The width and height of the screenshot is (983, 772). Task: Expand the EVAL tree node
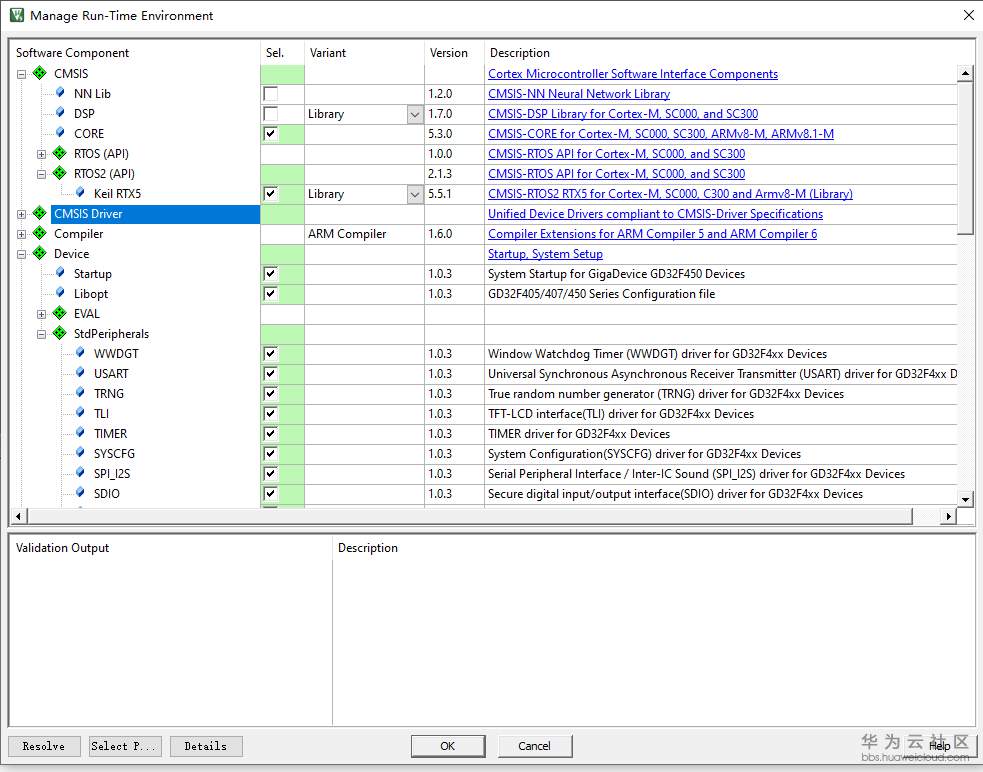click(41, 314)
